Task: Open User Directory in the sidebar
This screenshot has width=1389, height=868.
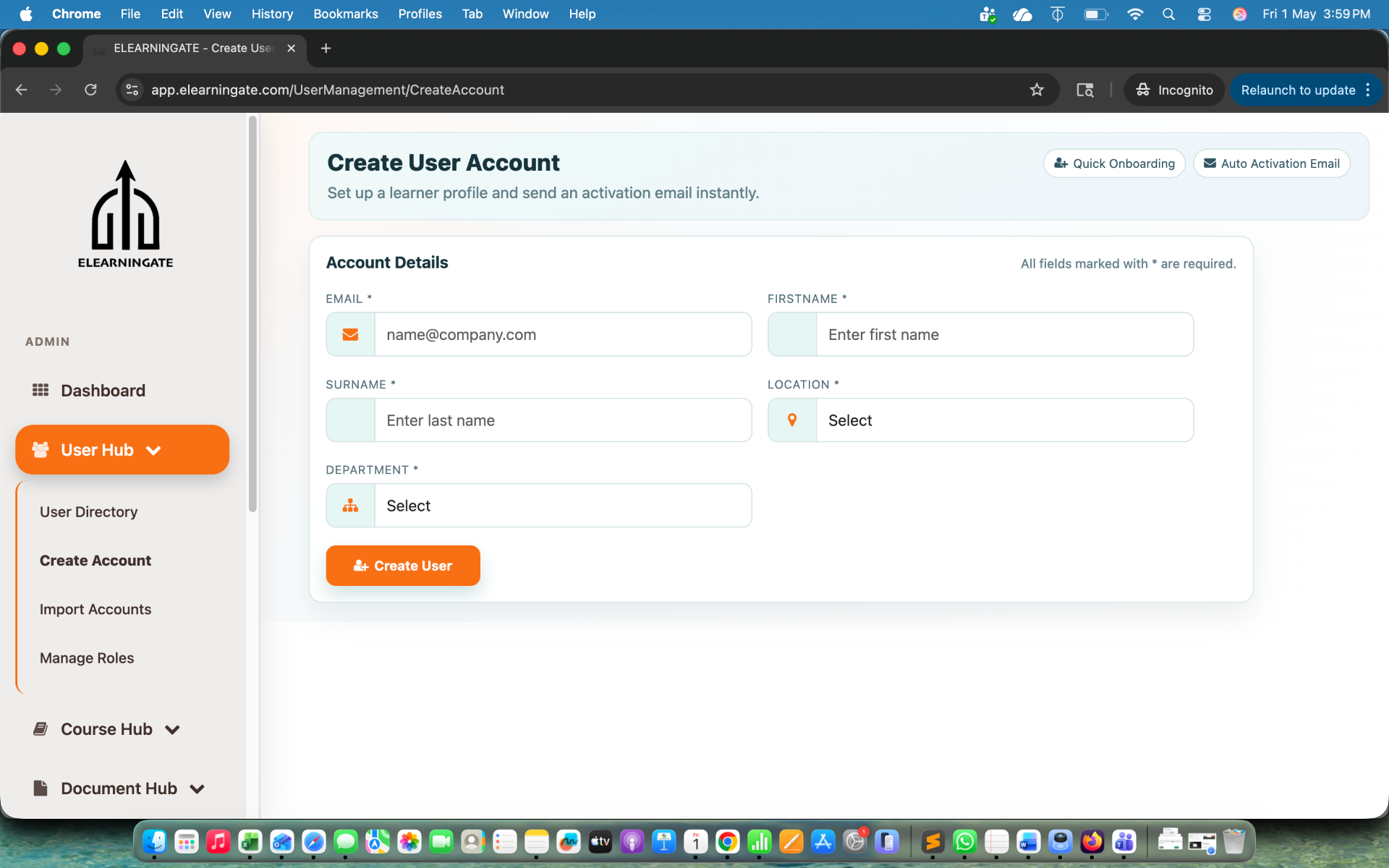Action: click(88, 511)
